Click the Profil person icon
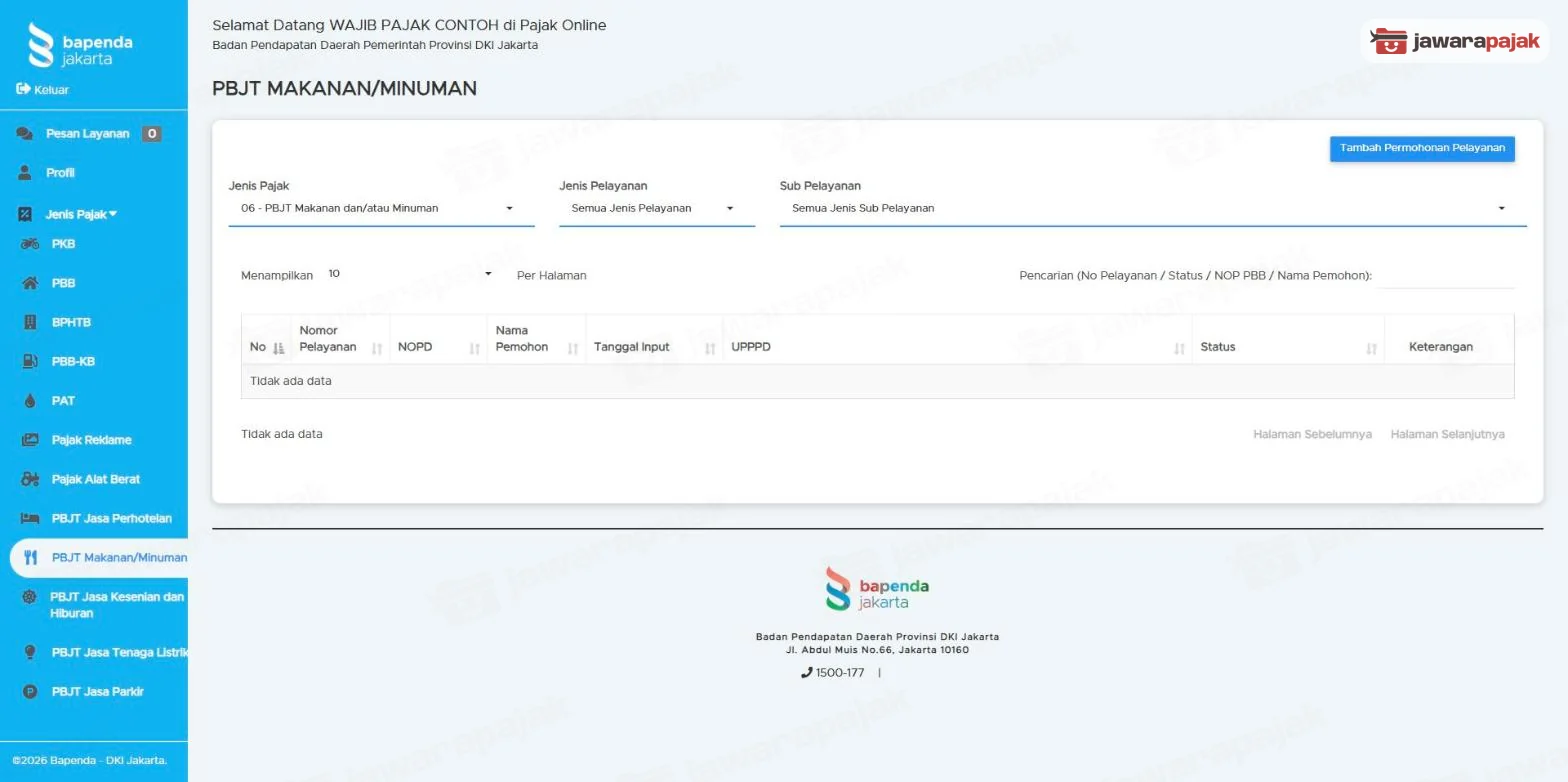The width and height of the screenshot is (1568, 782). tap(25, 173)
